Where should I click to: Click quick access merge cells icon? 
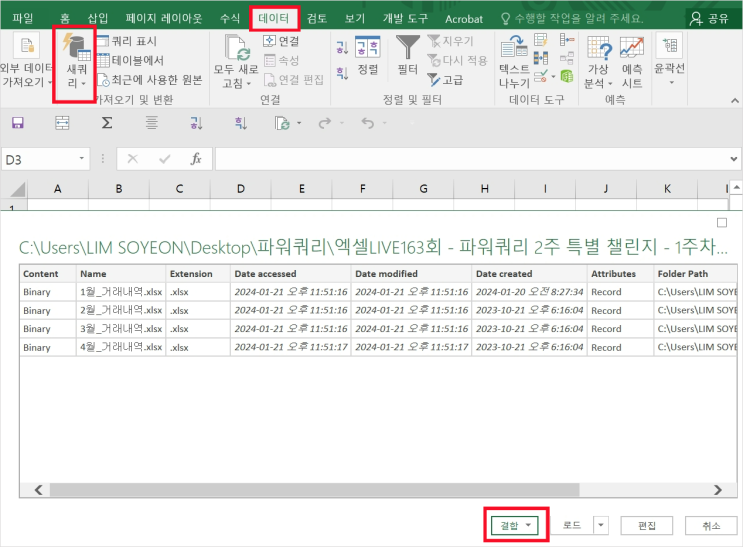62,123
